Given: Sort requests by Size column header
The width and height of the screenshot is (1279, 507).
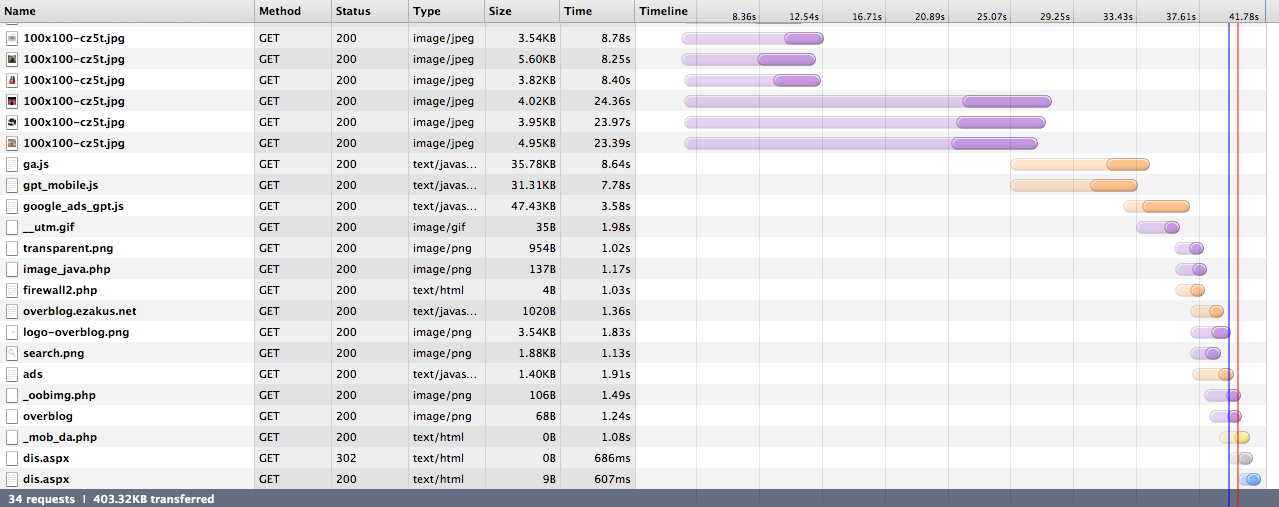Looking at the screenshot, I should 500,11.
